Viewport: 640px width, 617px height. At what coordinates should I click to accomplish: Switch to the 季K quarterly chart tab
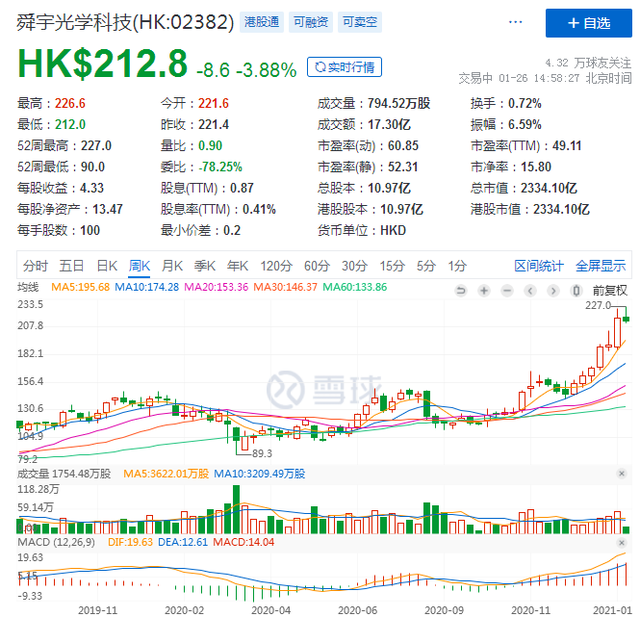(x=204, y=266)
